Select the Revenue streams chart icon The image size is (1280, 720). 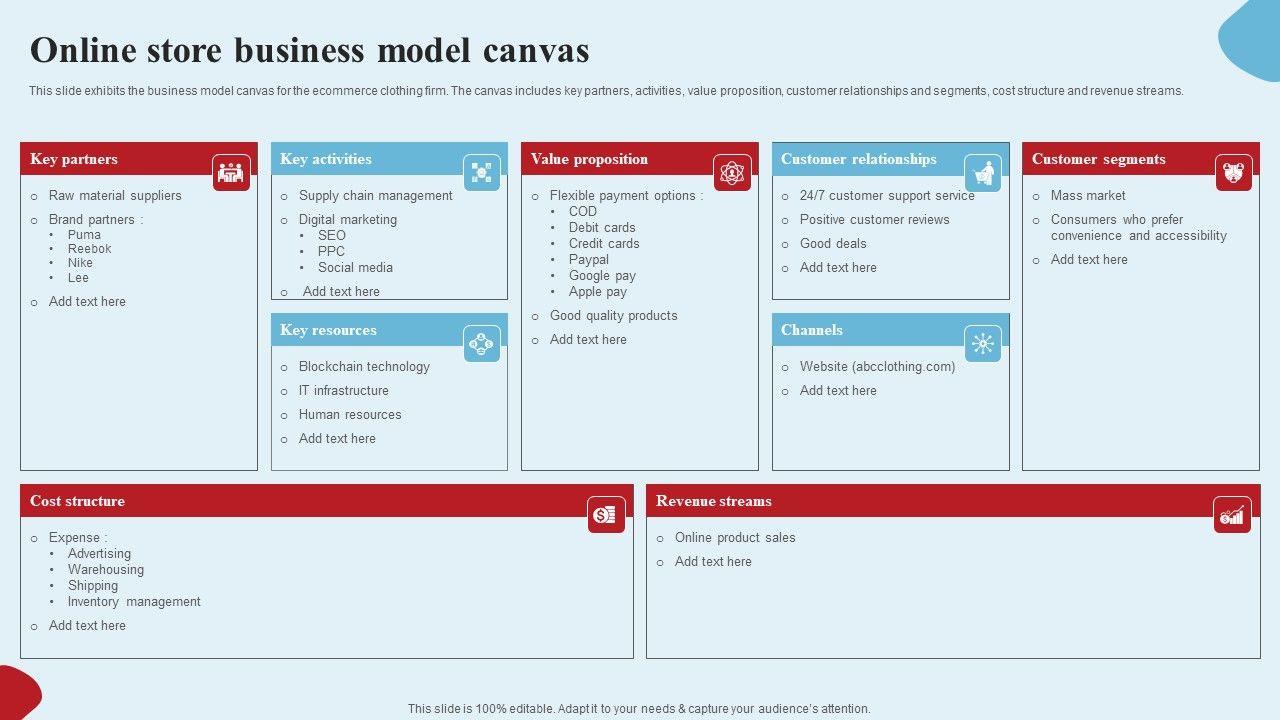pyautogui.click(x=1232, y=515)
